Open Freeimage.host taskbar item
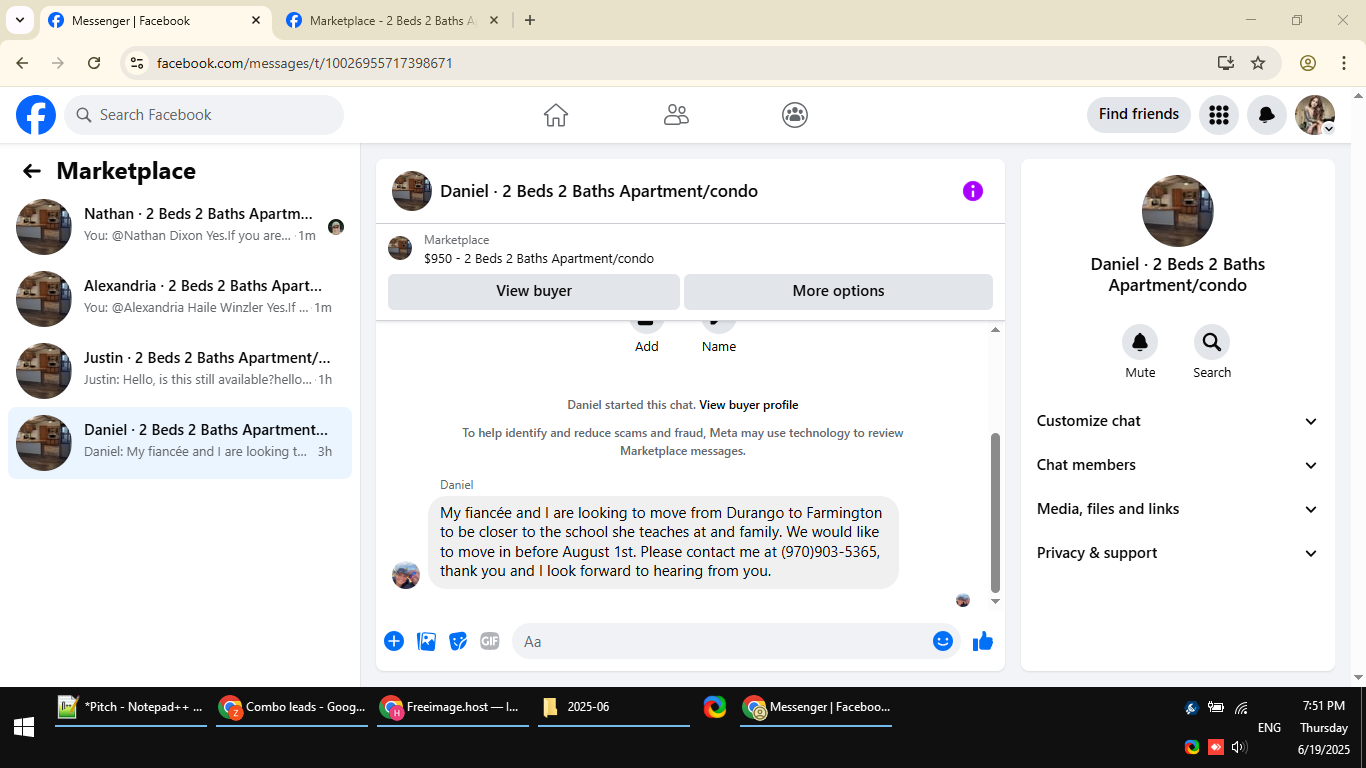Viewport: 1366px width, 768px height. click(453, 707)
